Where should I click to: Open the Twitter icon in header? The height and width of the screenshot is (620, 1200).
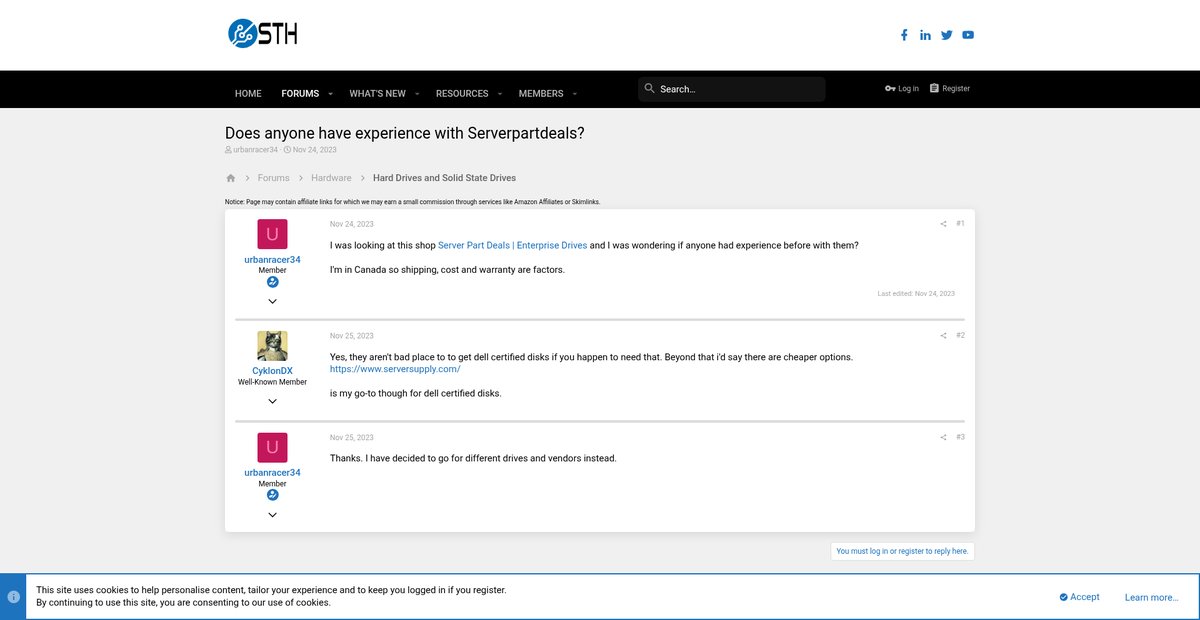947,35
